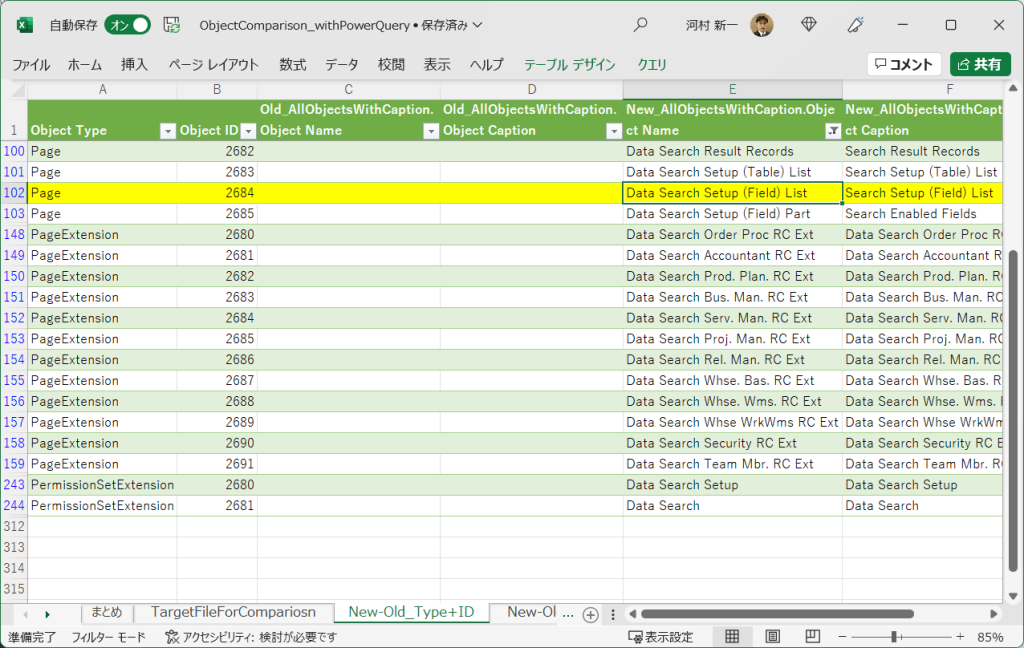Open the Object ID filter dropdown
The height and width of the screenshot is (648, 1024).
(x=248, y=131)
